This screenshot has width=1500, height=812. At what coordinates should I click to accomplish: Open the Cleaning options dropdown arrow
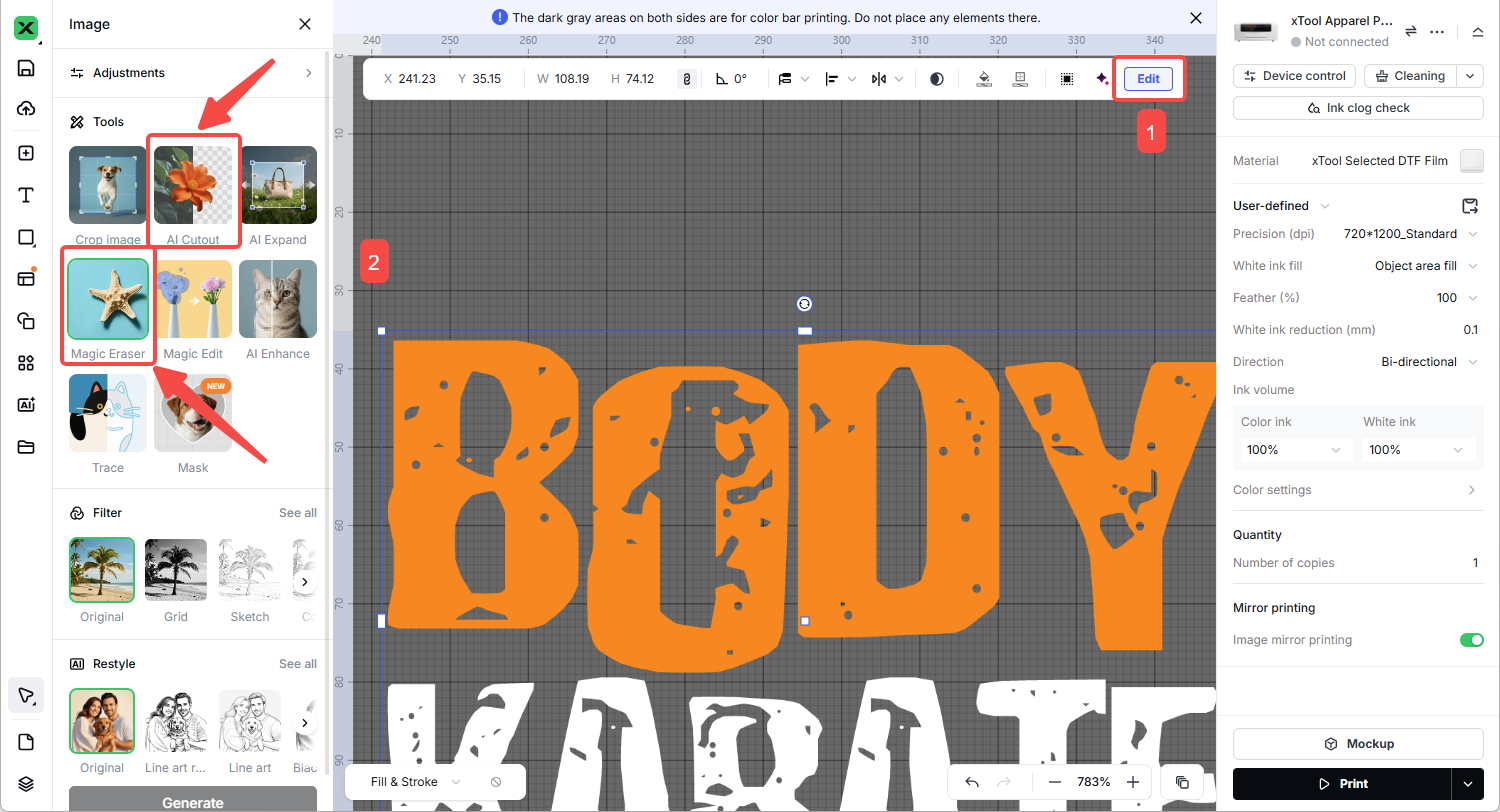[x=1469, y=76]
